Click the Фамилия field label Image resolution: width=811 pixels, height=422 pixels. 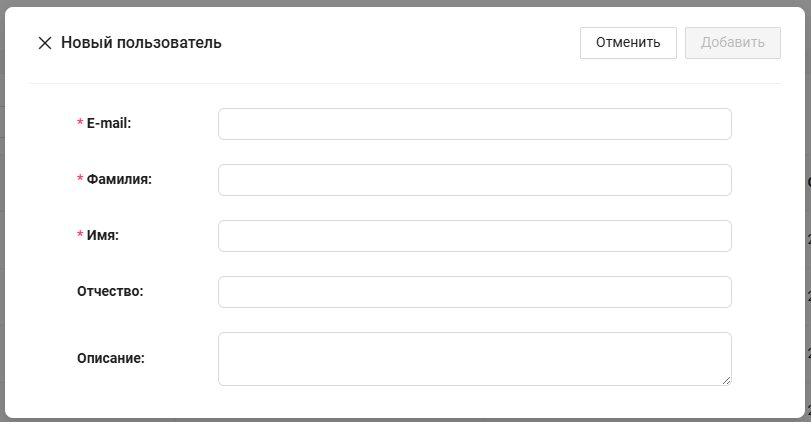tap(119, 179)
